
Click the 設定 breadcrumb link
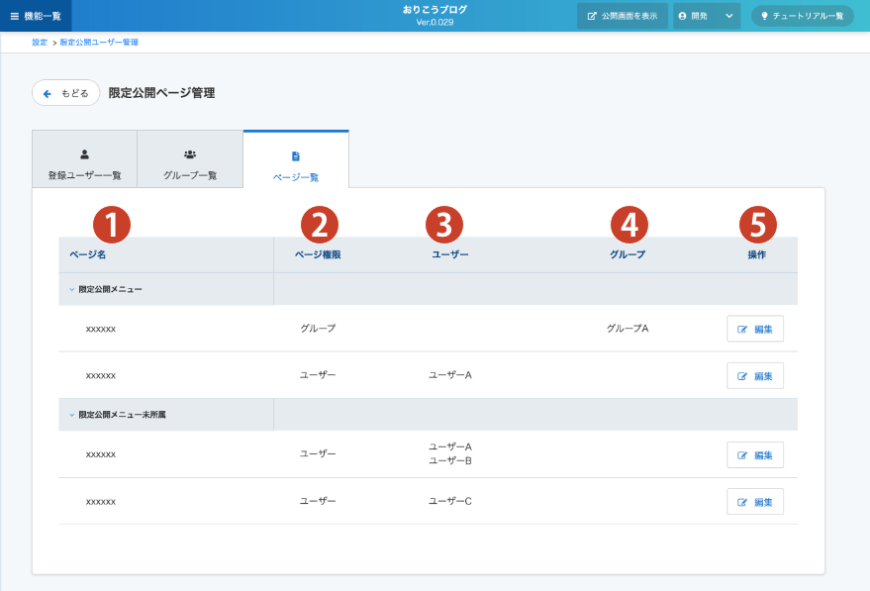[x=39, y=42]
